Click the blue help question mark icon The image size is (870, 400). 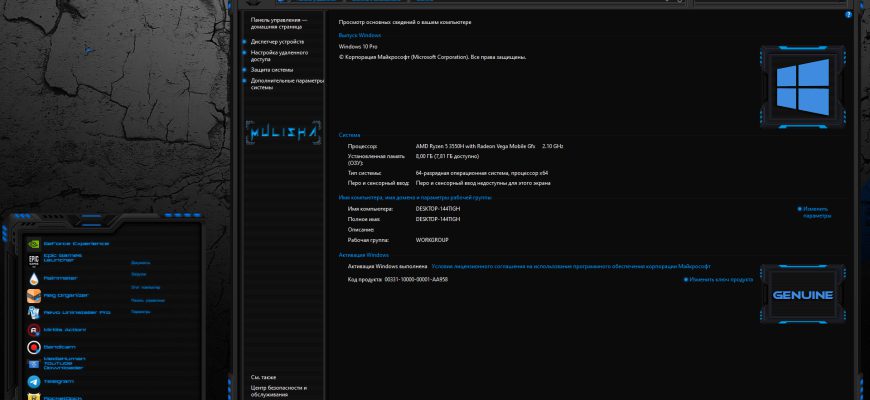tap(848, 15)
